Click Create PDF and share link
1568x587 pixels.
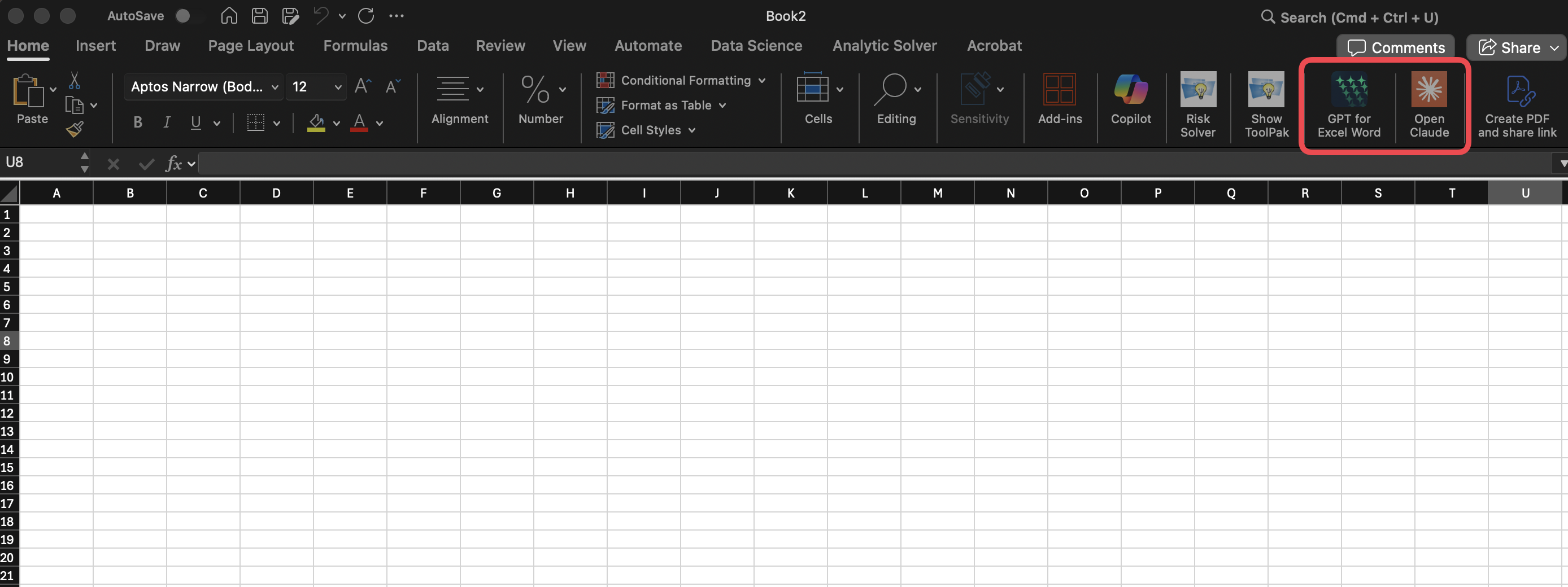(x=1516, y=104)
